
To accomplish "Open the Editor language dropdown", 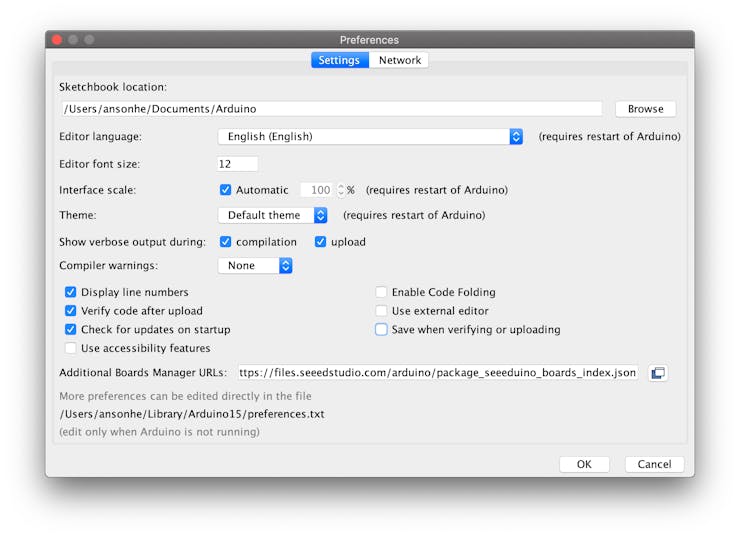I will click(x=370, y=136).
